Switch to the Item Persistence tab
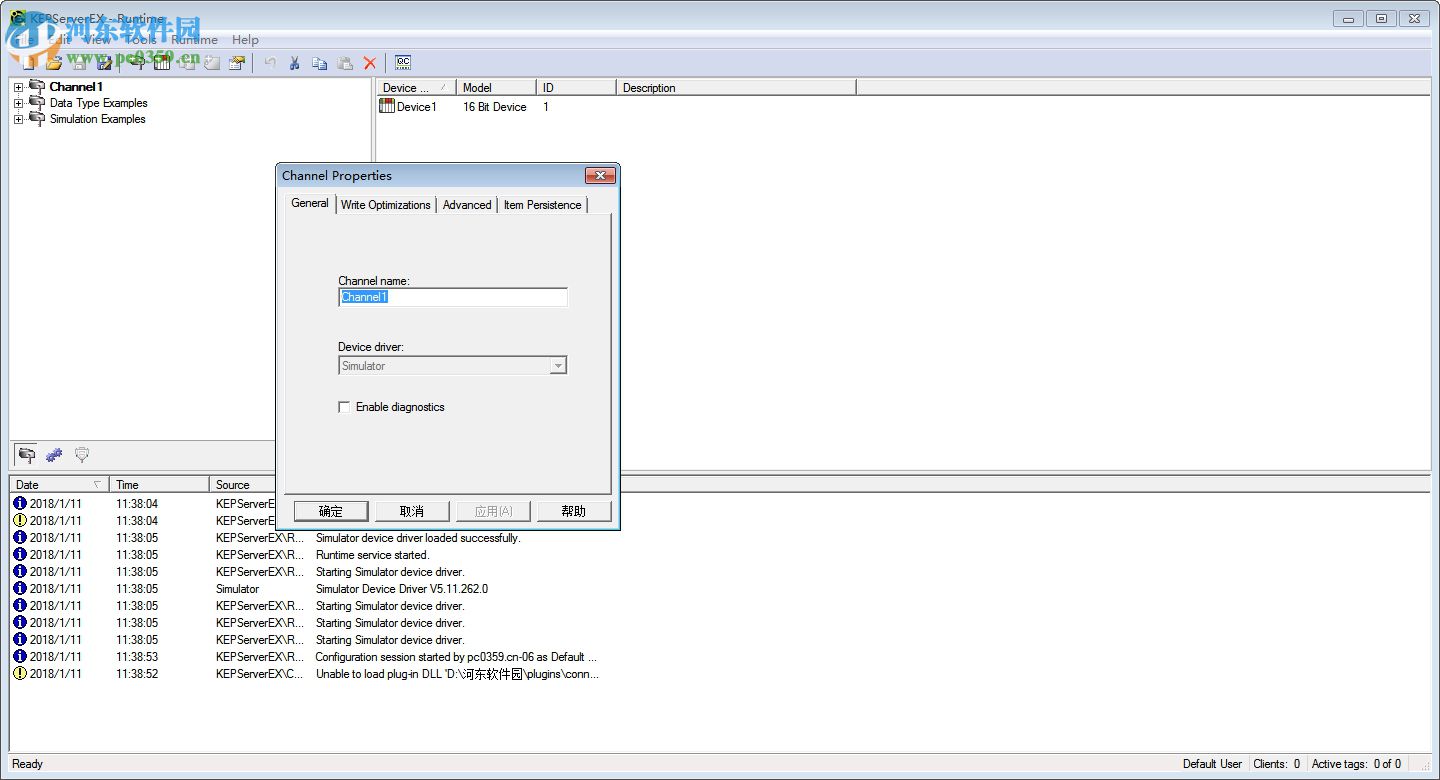Screen dimensions: 1440x780 (542, 205)
